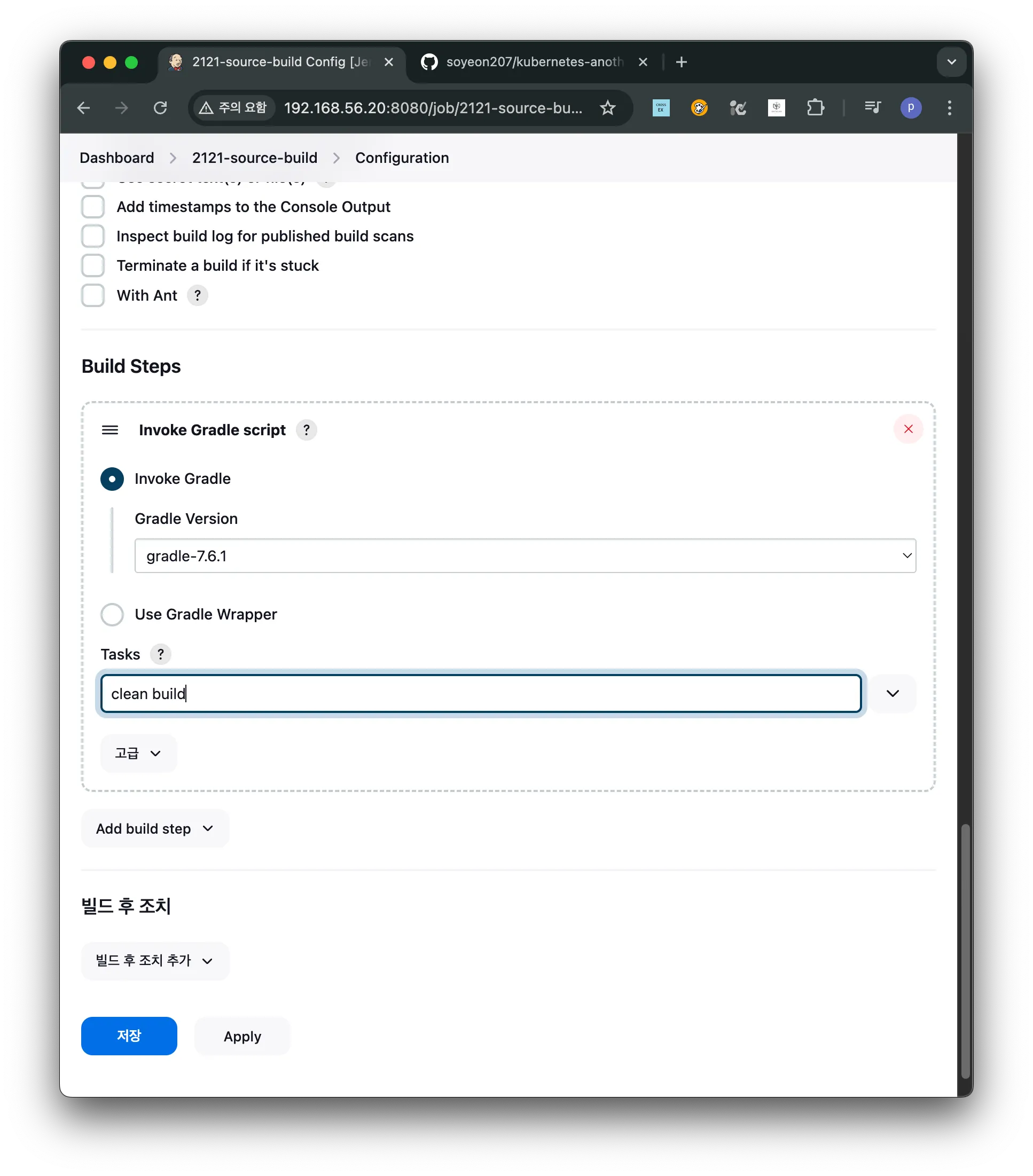Open the Gradle Version dropdown
The image size is (1033, 1176).
pyautogui.click(x=525, y=556)
